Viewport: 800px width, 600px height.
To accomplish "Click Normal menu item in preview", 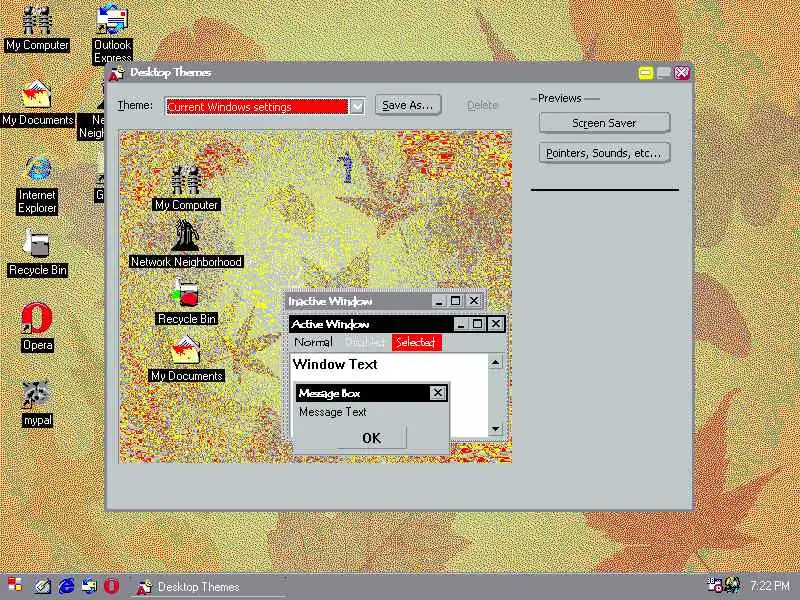I will coord(313,342).
